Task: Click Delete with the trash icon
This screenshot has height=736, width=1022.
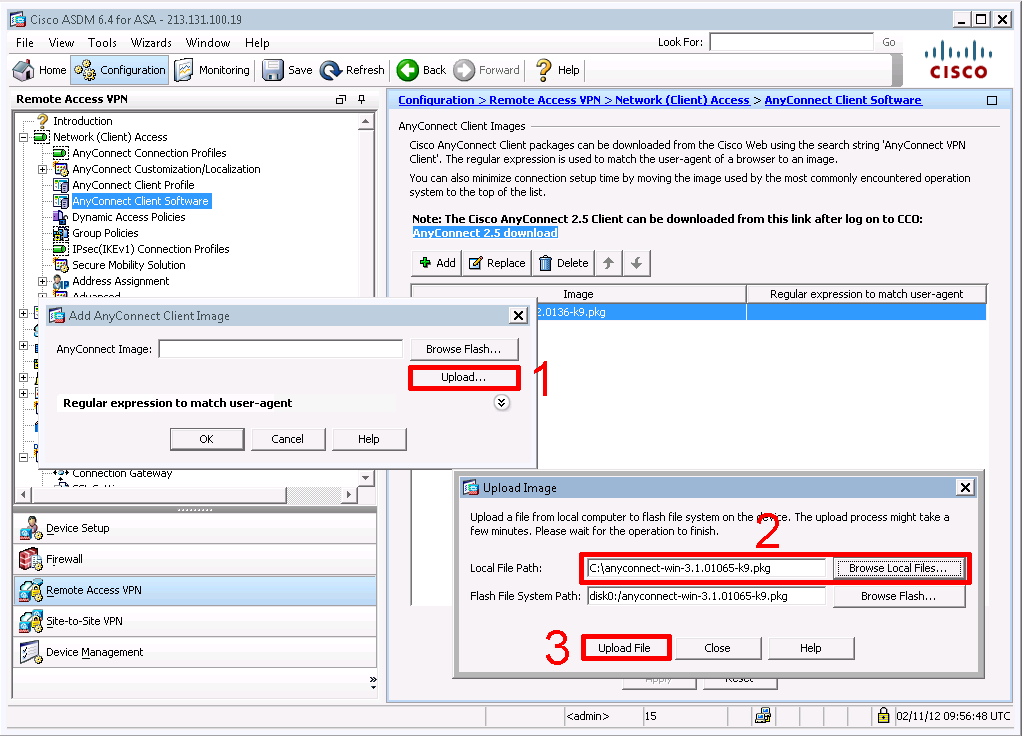Action: (564, 263)
